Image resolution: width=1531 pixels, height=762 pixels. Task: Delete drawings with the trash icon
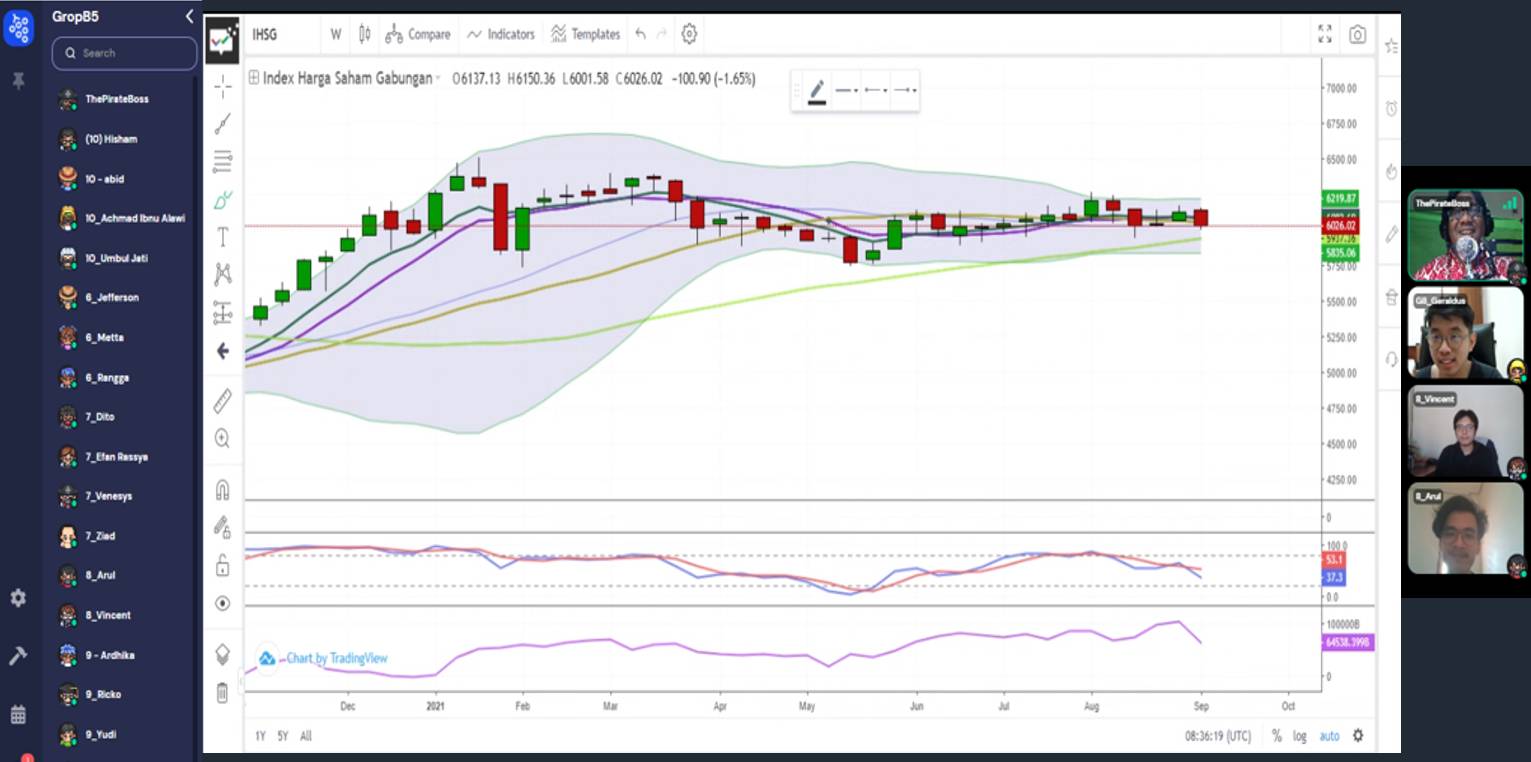pos(222,692)
